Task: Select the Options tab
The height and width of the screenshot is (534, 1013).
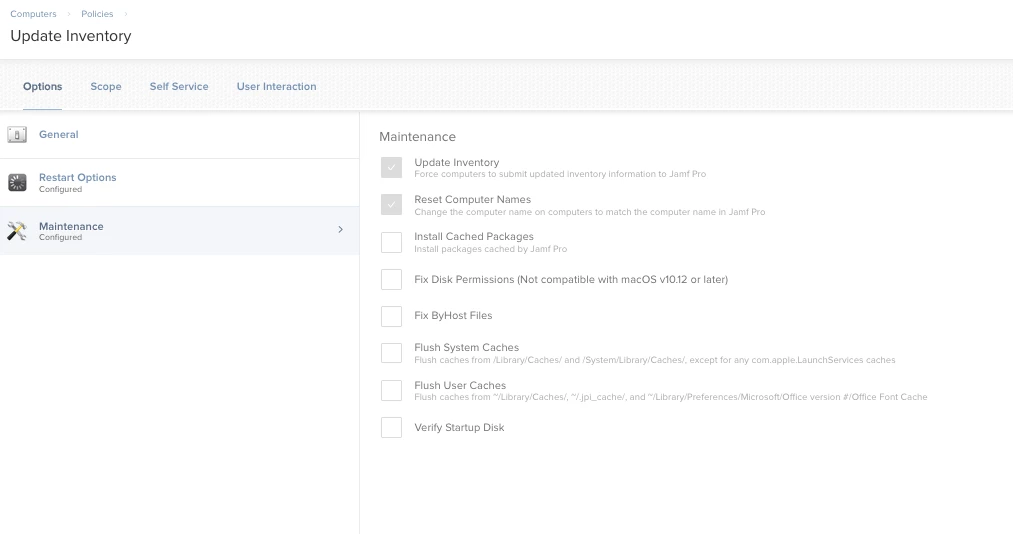Action: 43,87
